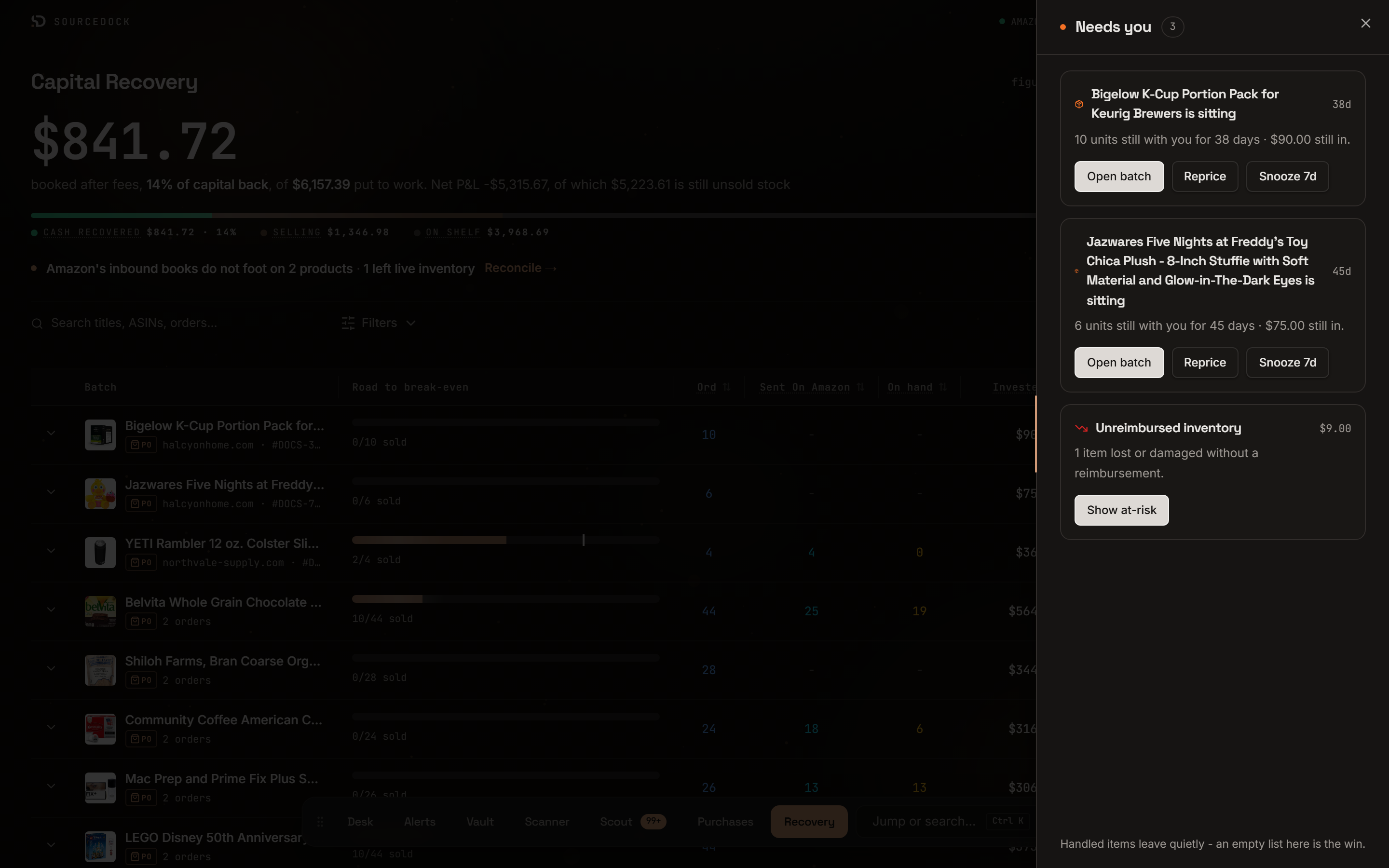
Task: Open the Vault tab
Action: (480, 822)
